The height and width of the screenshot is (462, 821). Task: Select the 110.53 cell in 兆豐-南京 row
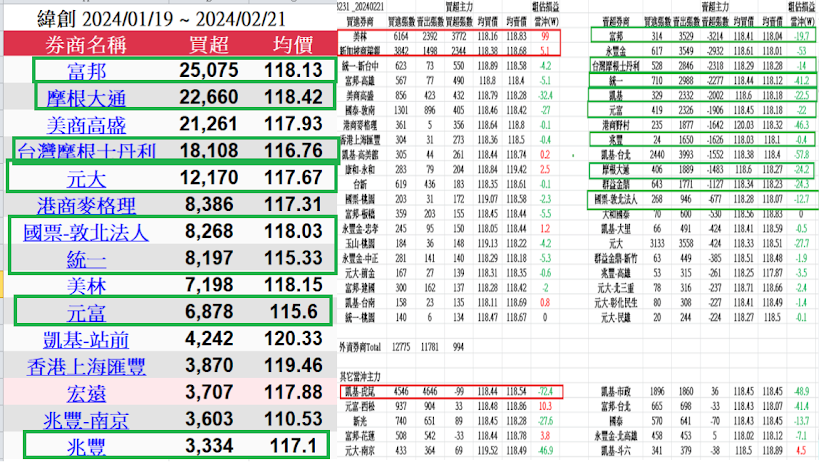[x=293, y=419]
